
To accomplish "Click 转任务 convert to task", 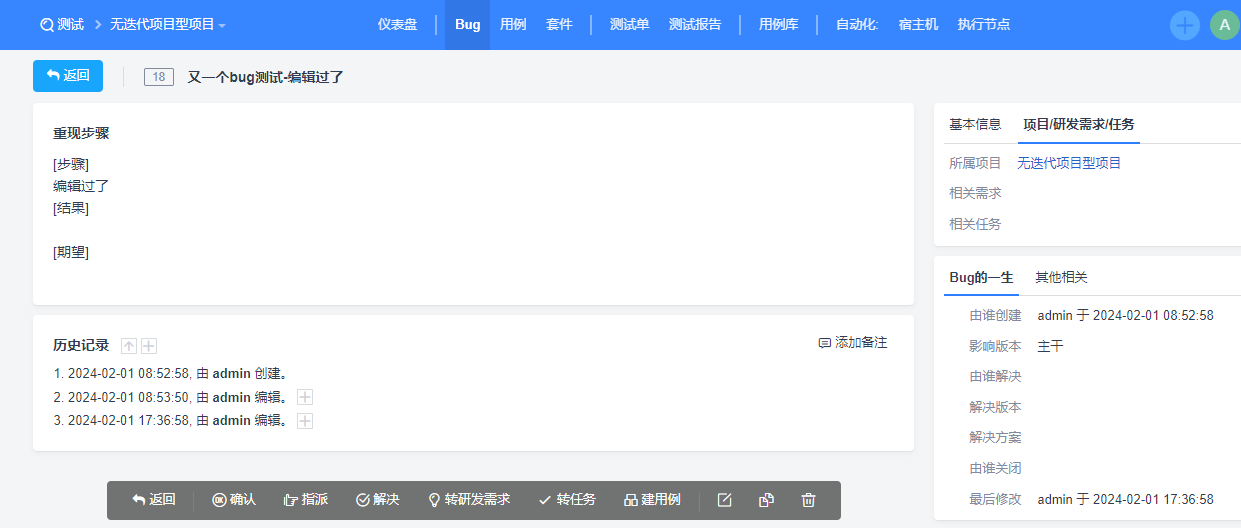I will pyautogui.click(x=567, y=500).
